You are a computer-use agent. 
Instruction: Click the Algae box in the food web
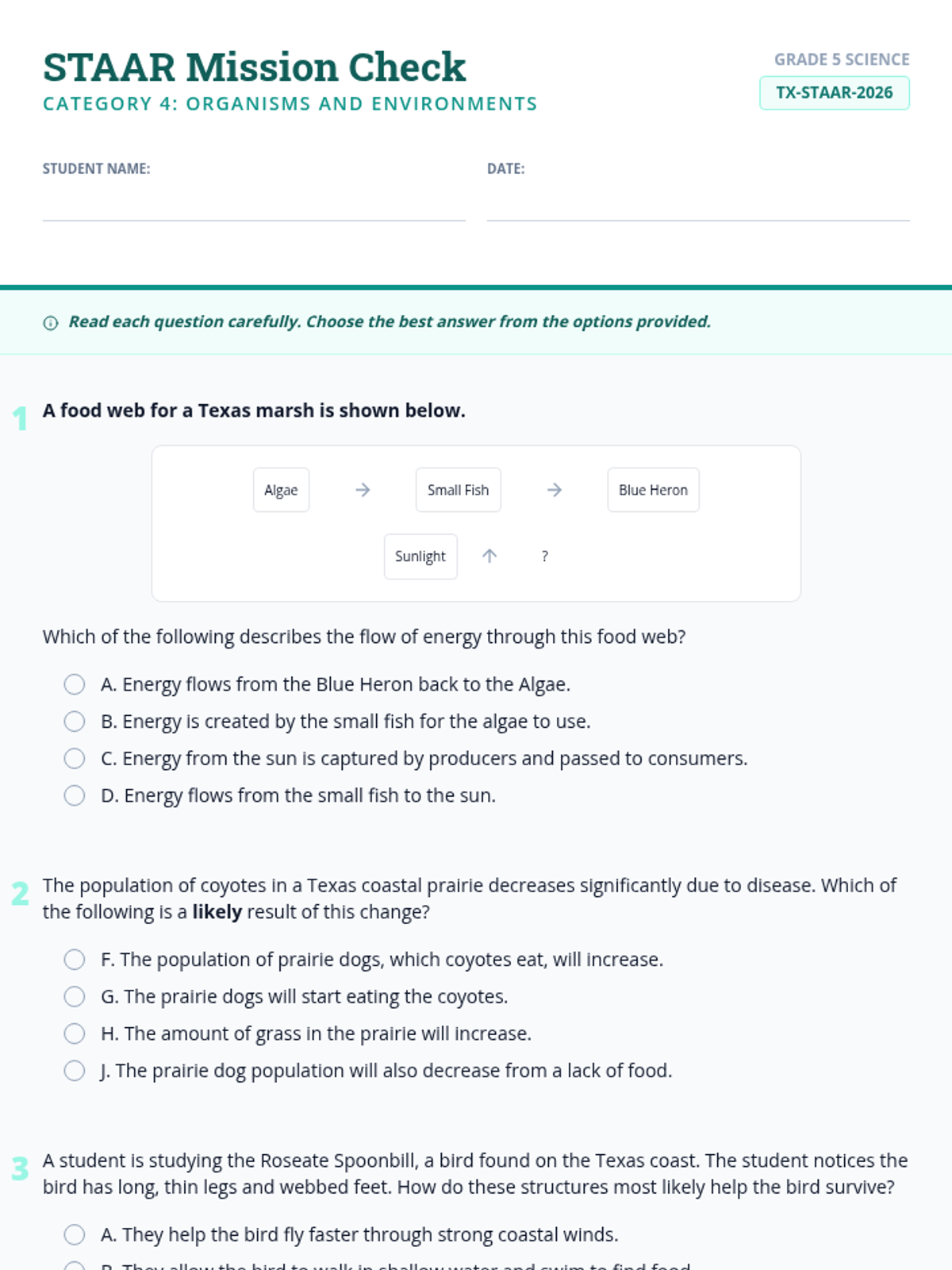tap(281, 491)
